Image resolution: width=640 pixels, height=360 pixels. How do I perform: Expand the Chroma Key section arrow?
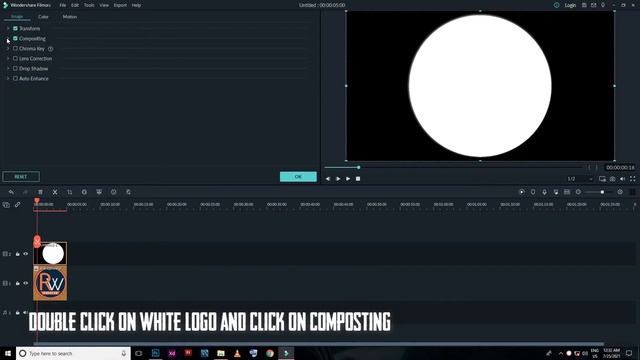8,49
